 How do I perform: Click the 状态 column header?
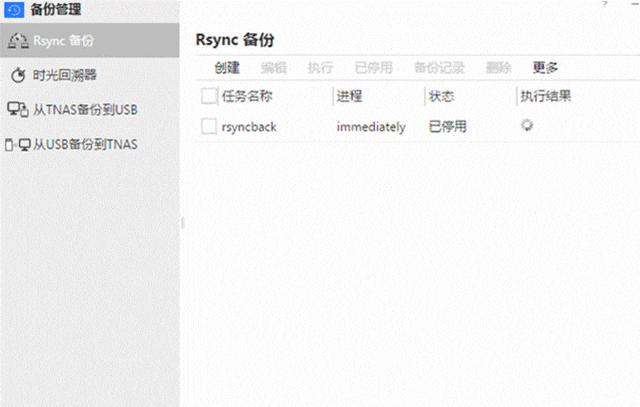tap(441, 96)
